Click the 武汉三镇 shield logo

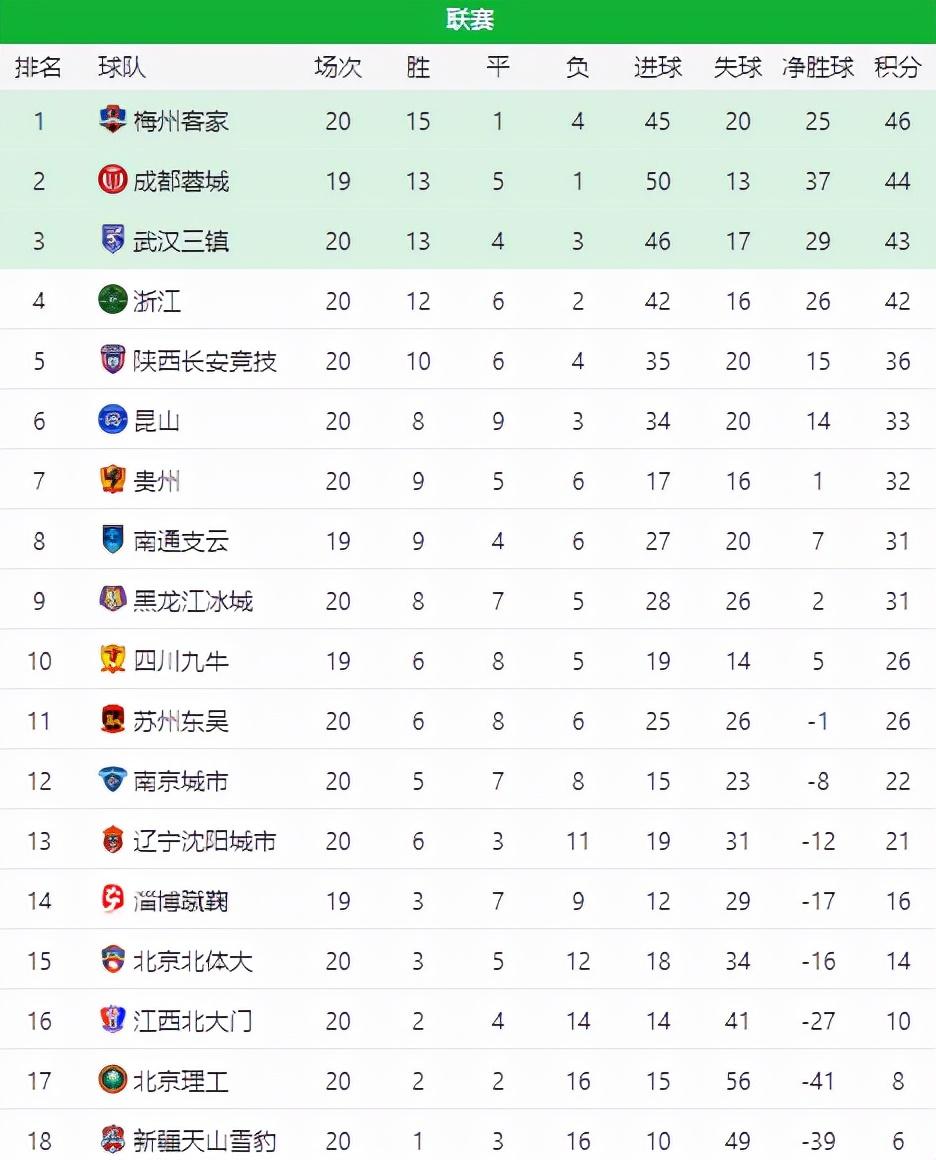point(112,240)
